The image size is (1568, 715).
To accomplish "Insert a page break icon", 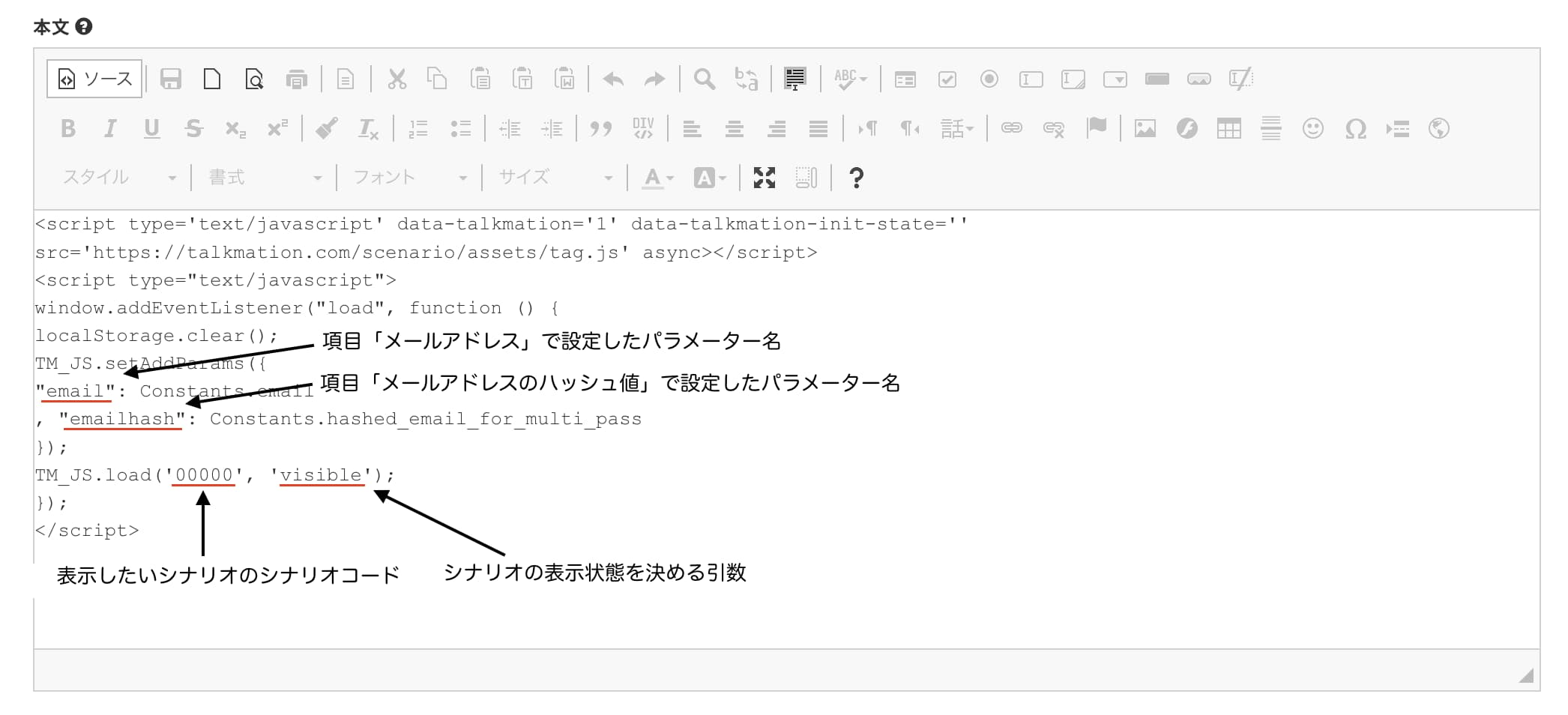I will coord(1399,128).
